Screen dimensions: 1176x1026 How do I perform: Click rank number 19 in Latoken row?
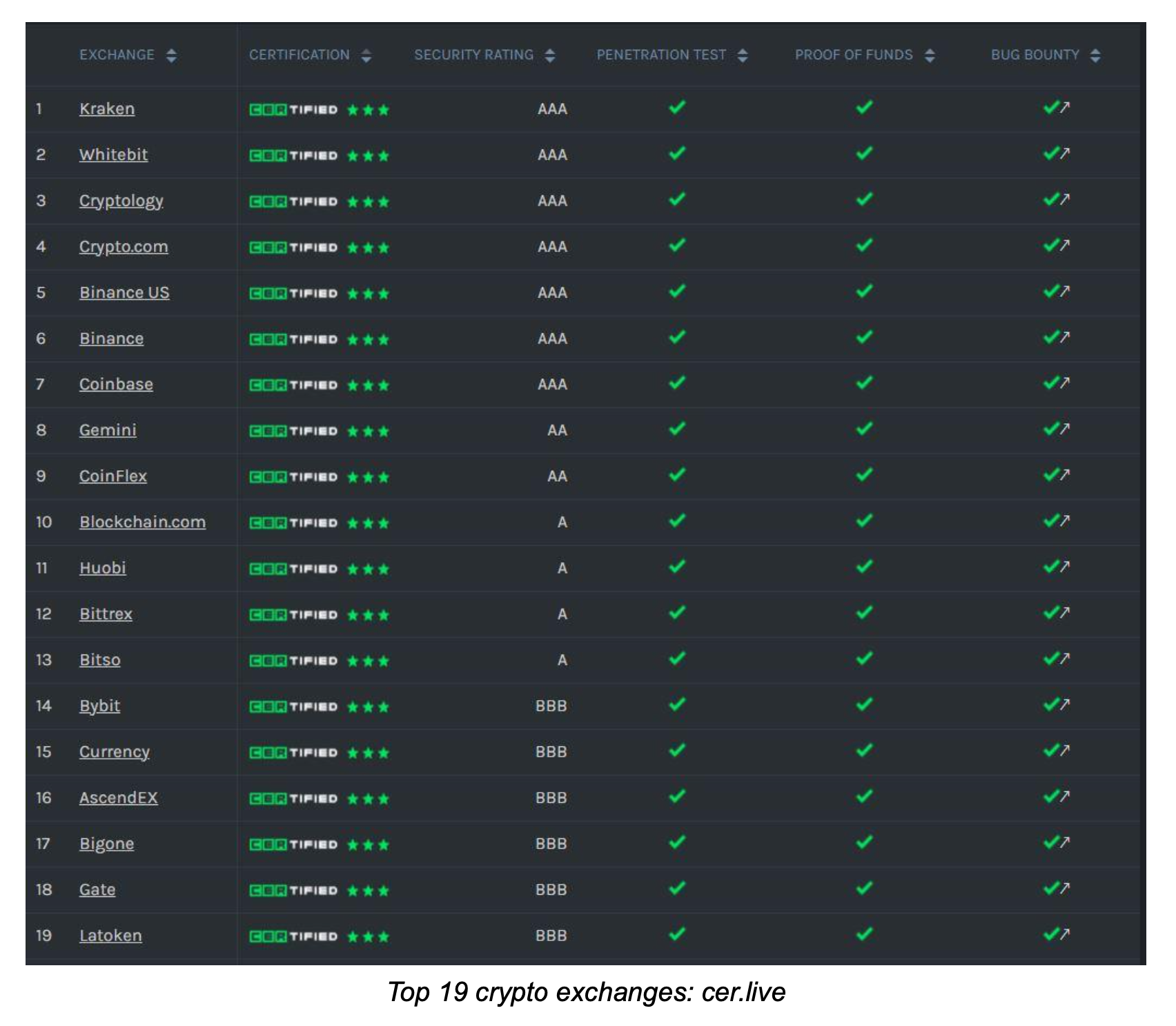pos(44,936)
